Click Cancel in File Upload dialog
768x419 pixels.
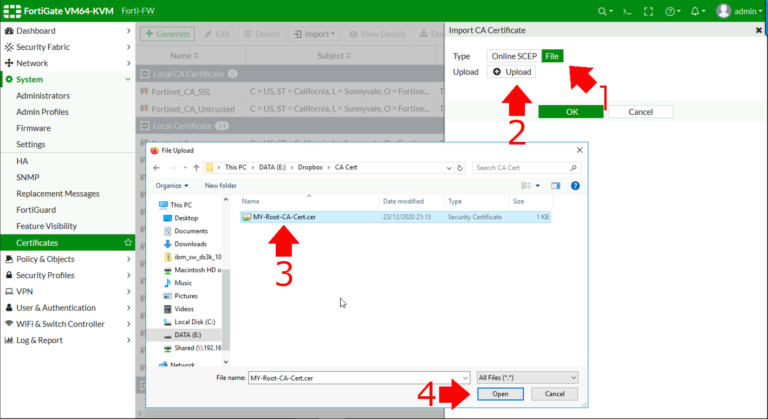pyautogui.click(x=554, y=394)
